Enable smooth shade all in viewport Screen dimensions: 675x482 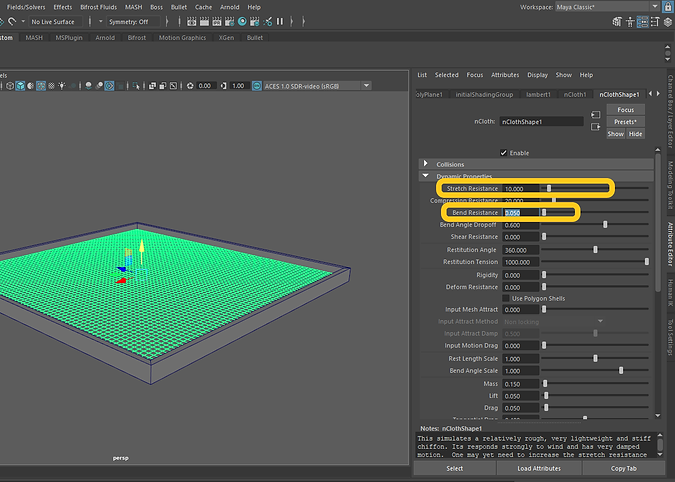tap(20, 86)
